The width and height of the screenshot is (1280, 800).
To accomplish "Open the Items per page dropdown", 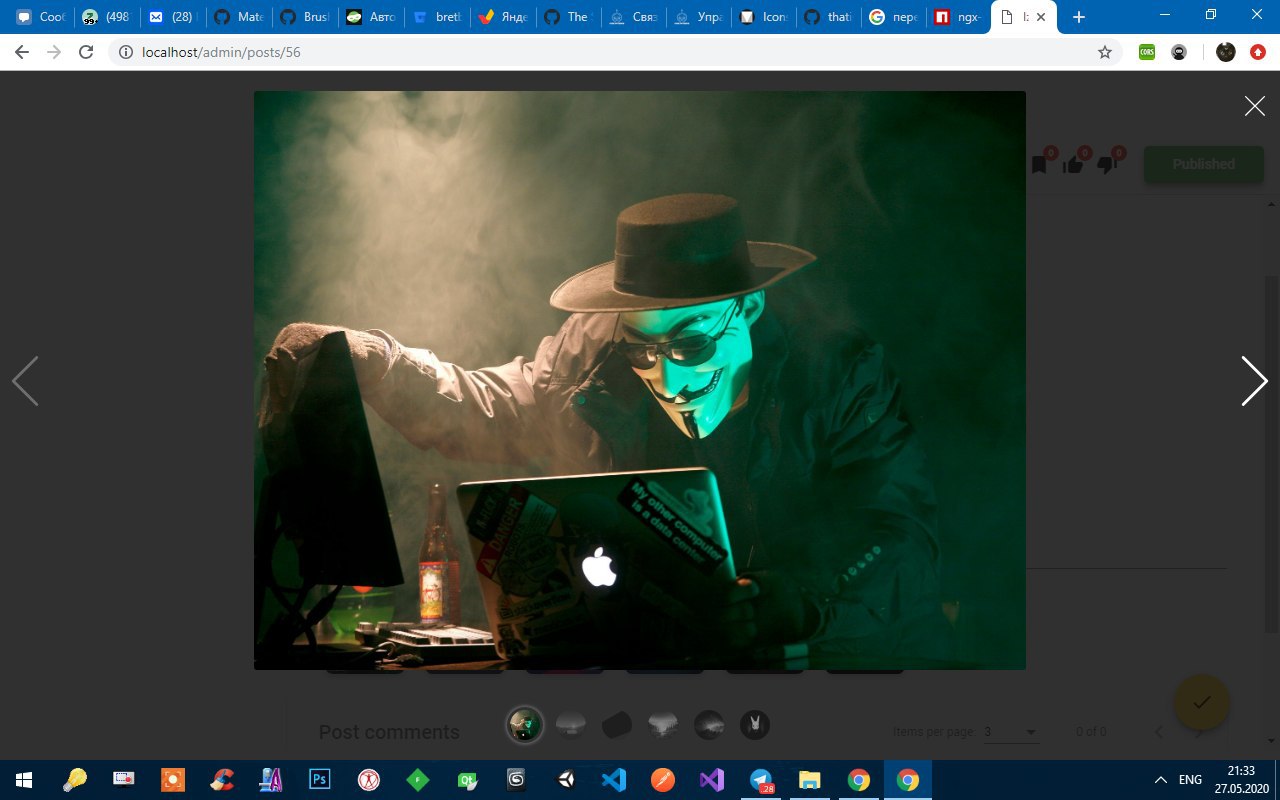I will [x=1011, y=732].
